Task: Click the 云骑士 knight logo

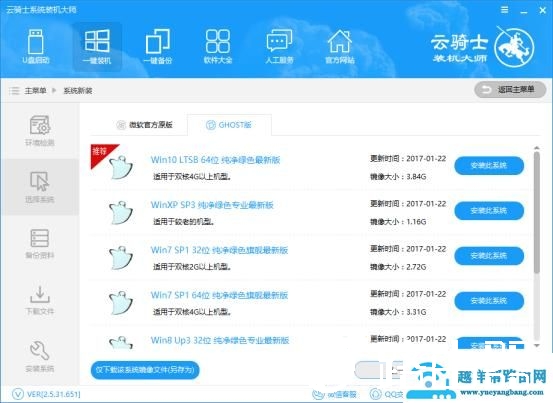Action: [514, 47]
